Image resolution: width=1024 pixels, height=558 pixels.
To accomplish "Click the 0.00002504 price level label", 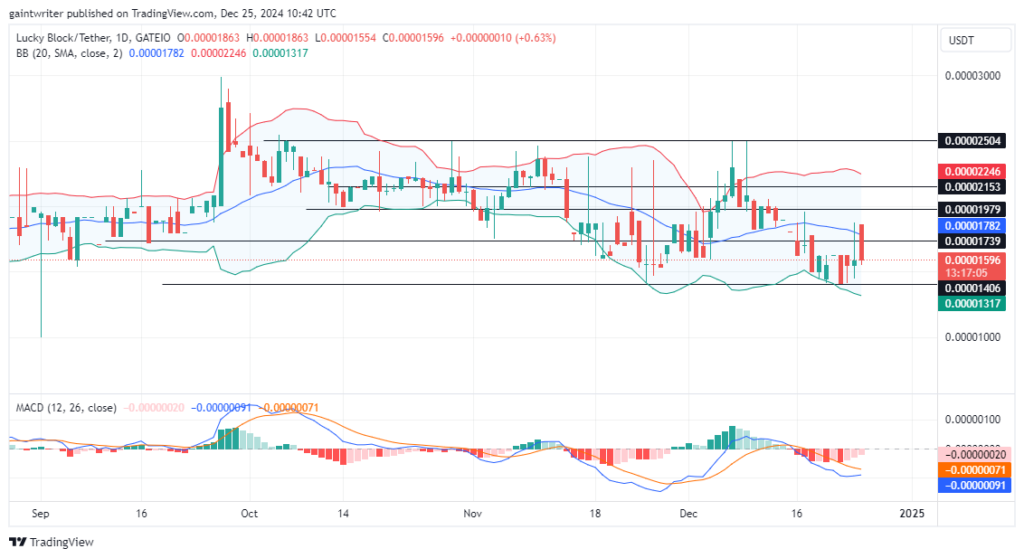I will [x=972, y=140].
